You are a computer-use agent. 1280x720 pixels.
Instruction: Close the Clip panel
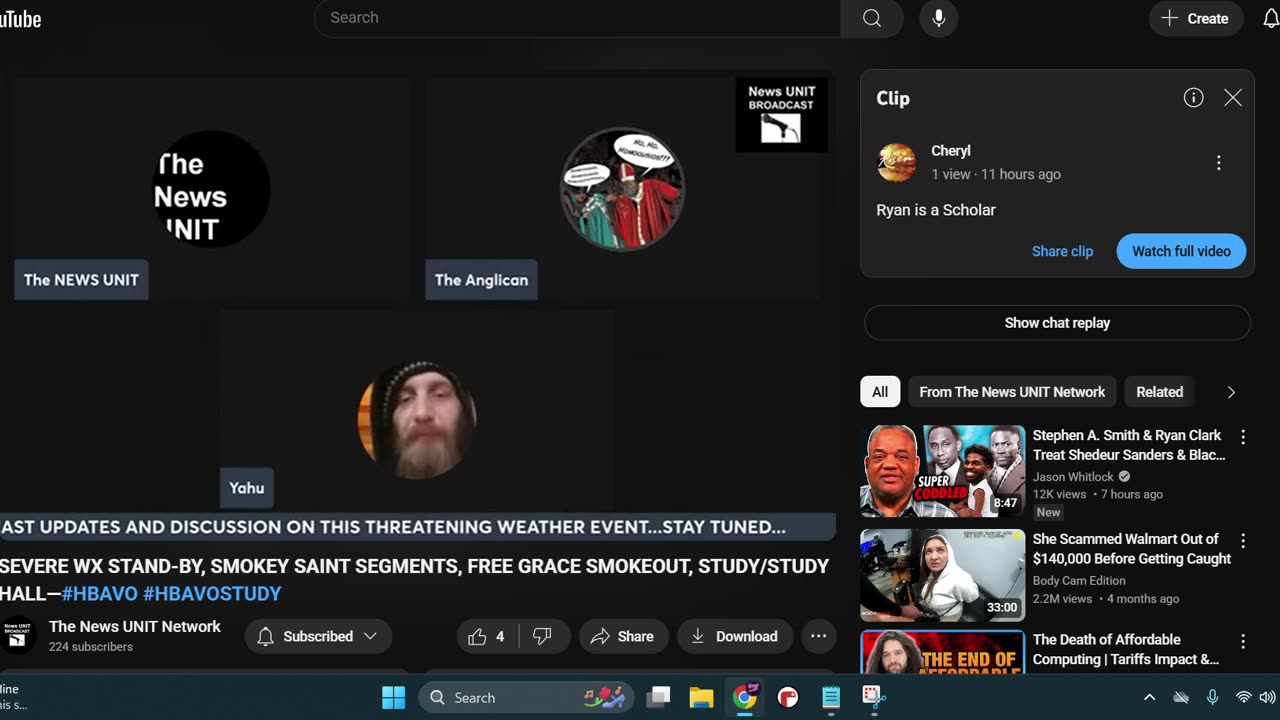pyautogui.click(x=1232, y=97)
